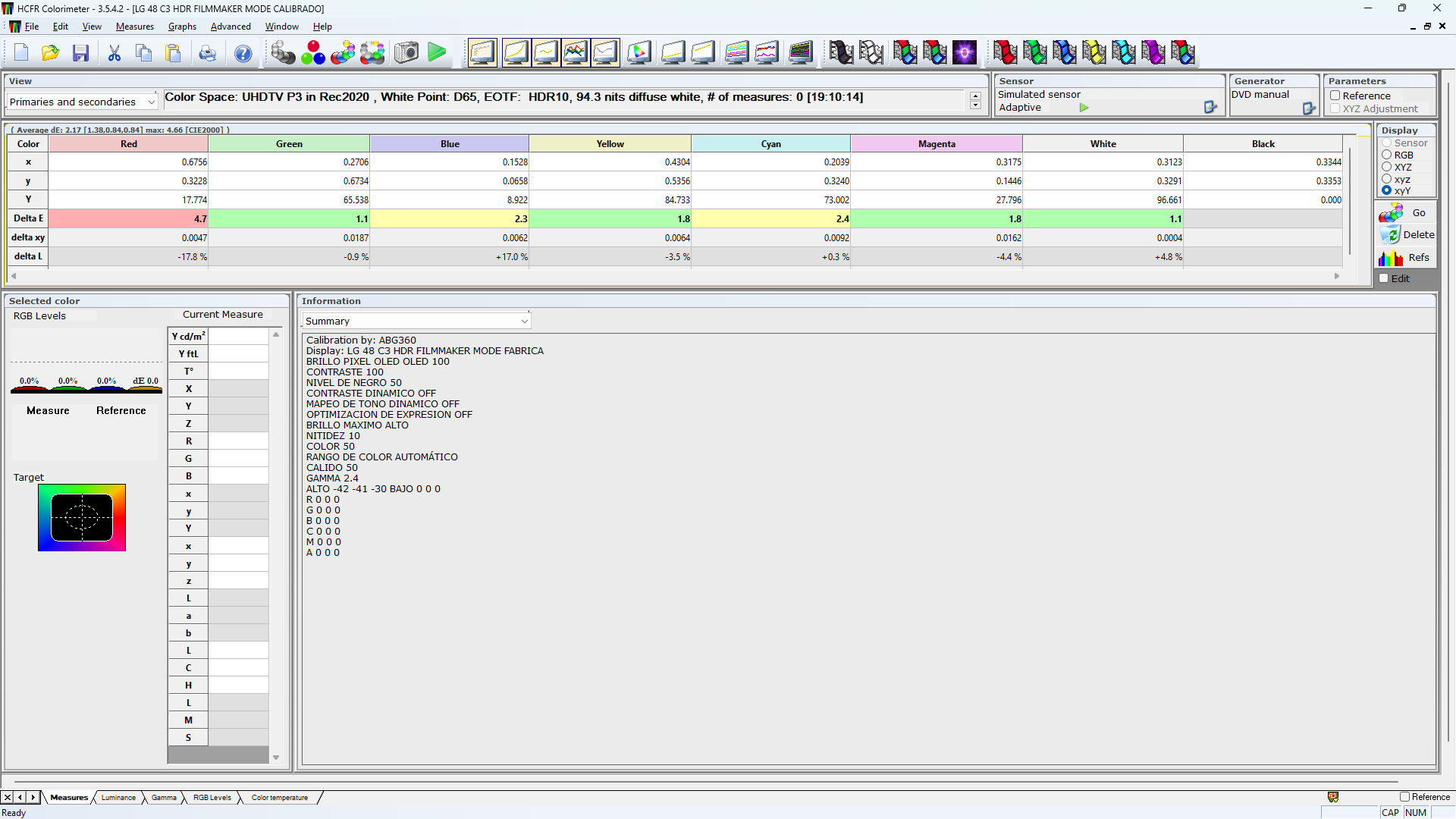Configure the simulated sensor icon
The height and width of the screenshot is (819, 1456).
1210,108
